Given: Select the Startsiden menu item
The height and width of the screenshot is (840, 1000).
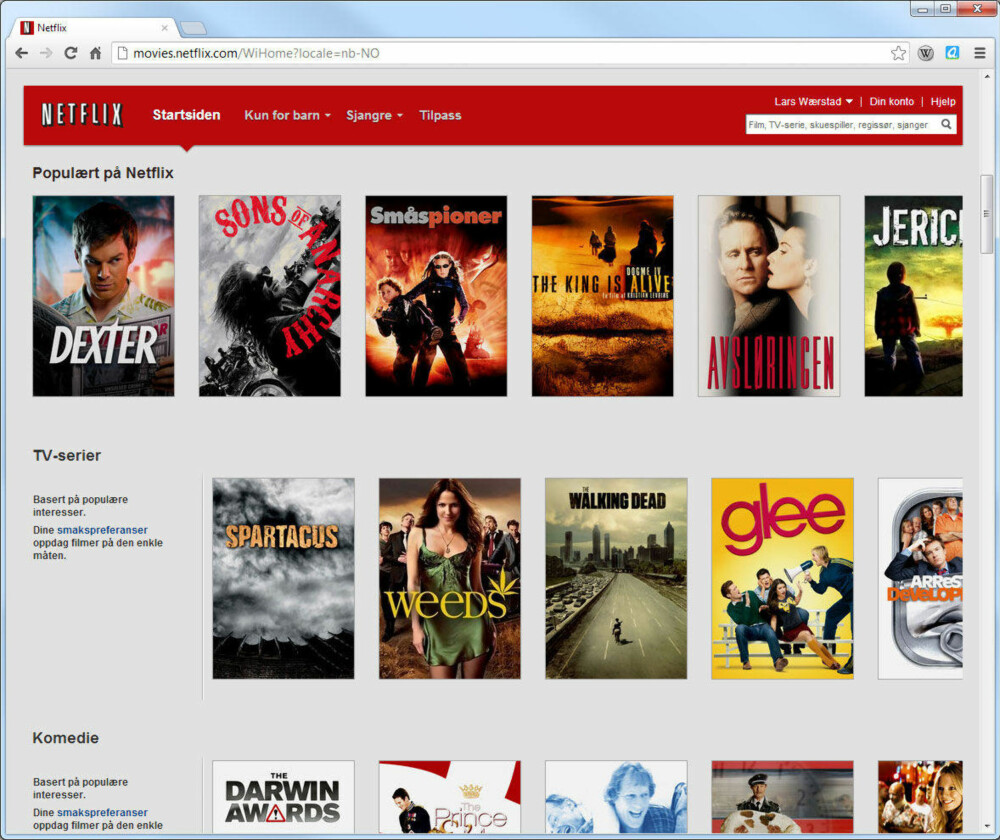Looking at the screenshot, I should click(186, 115).
